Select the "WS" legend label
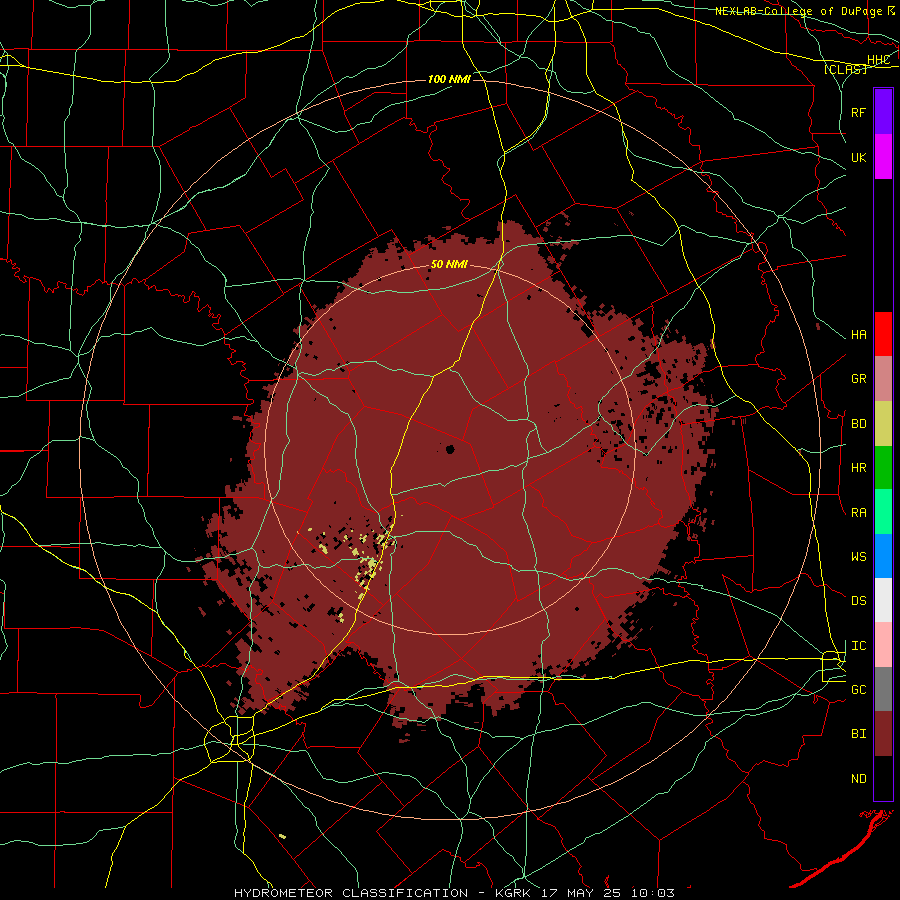 (x=858, y=556)
